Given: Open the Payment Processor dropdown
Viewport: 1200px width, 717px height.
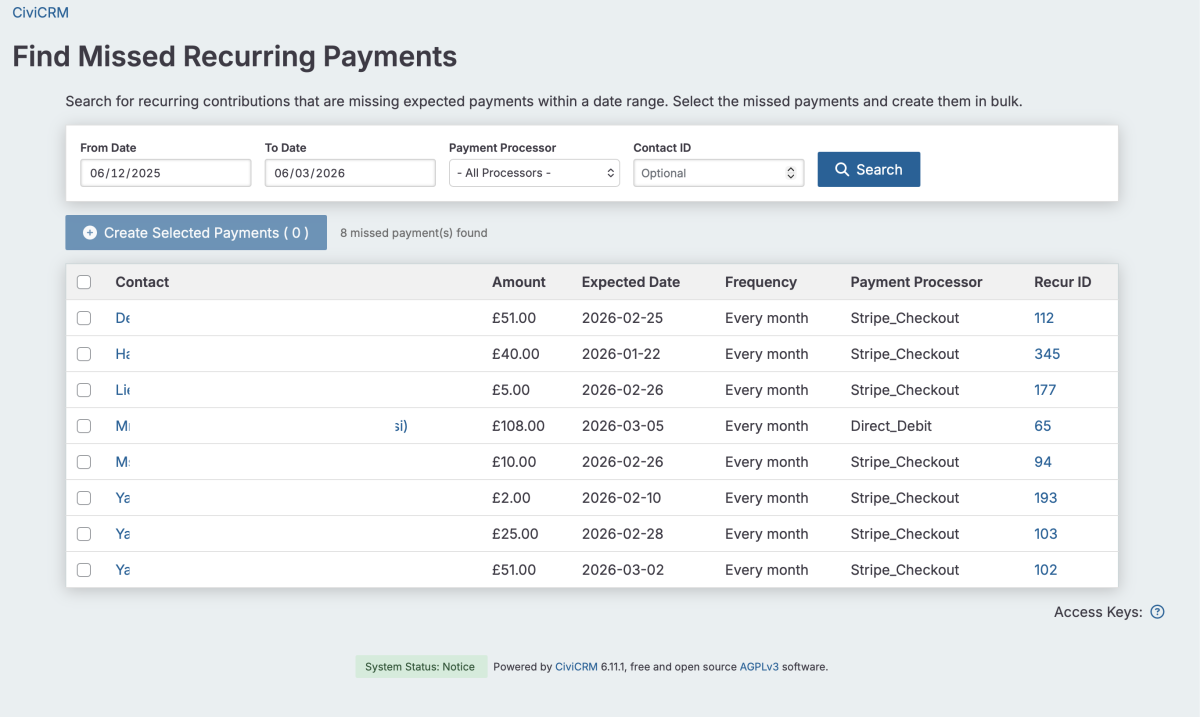Looking at the screenshot, I should 534,173.
